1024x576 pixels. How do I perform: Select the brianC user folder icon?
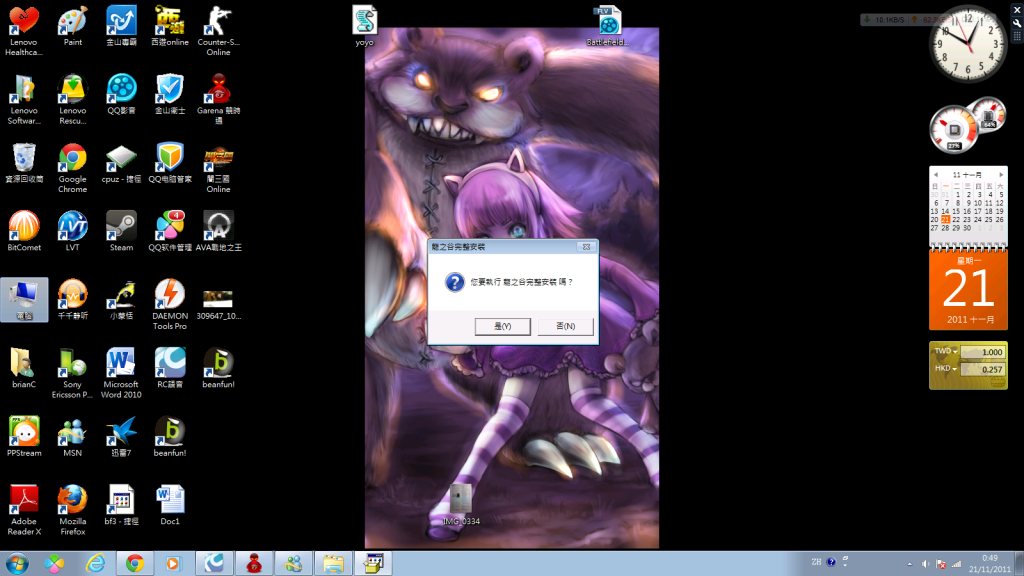[24, 368]
